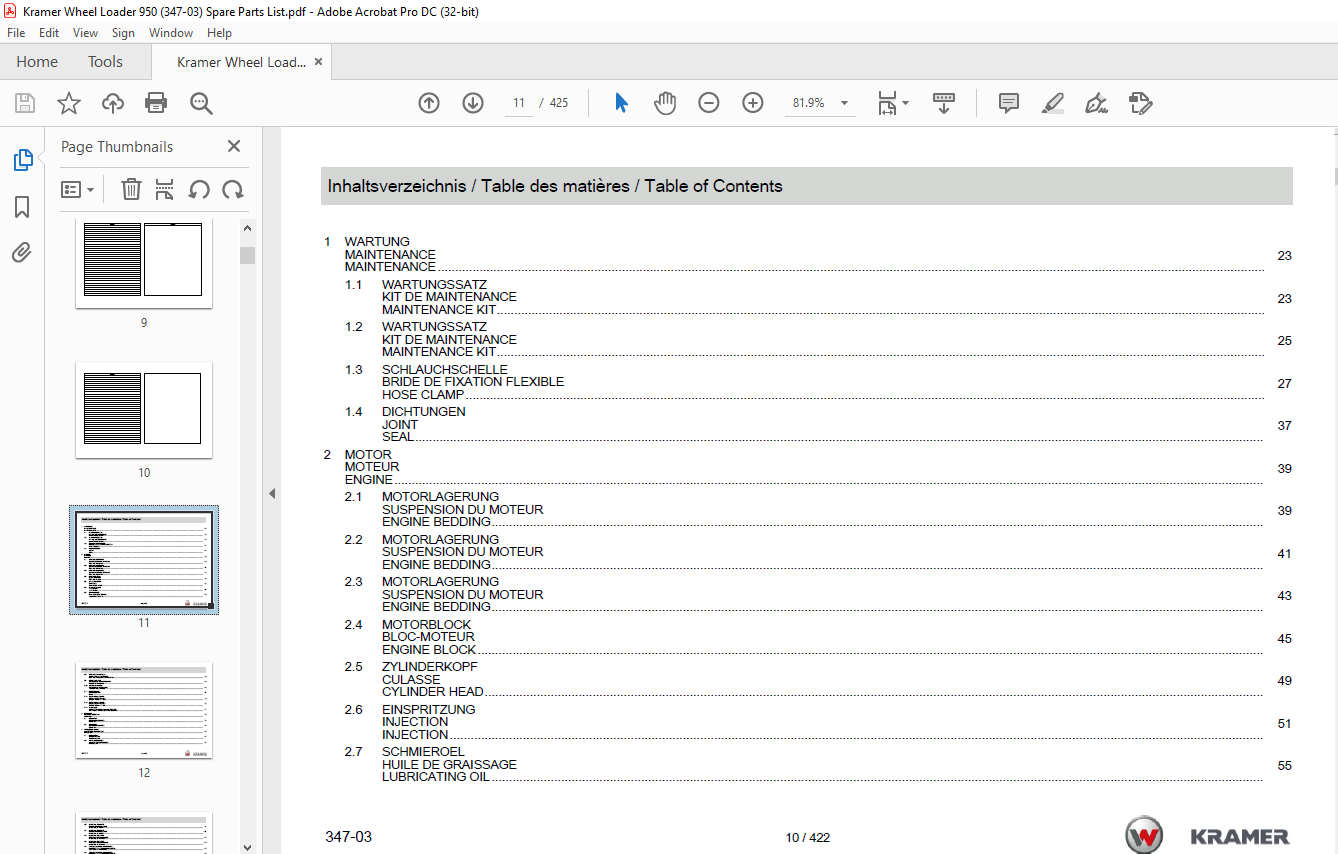Open the Find text magnifier tool
1338x854 pixels.
tap(201, 103)
